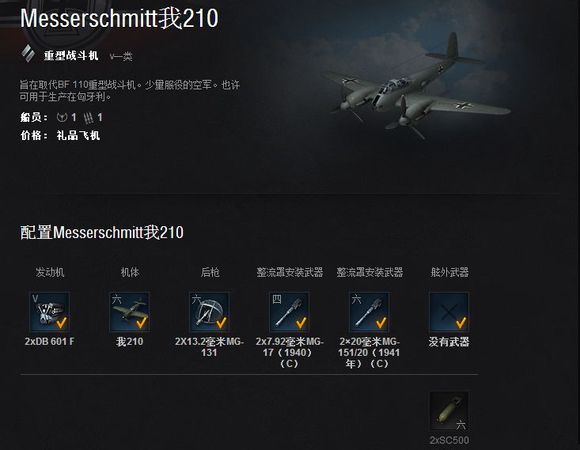
Task: Select the MG-131 rear gun turret icon
Action: [209, 312]
